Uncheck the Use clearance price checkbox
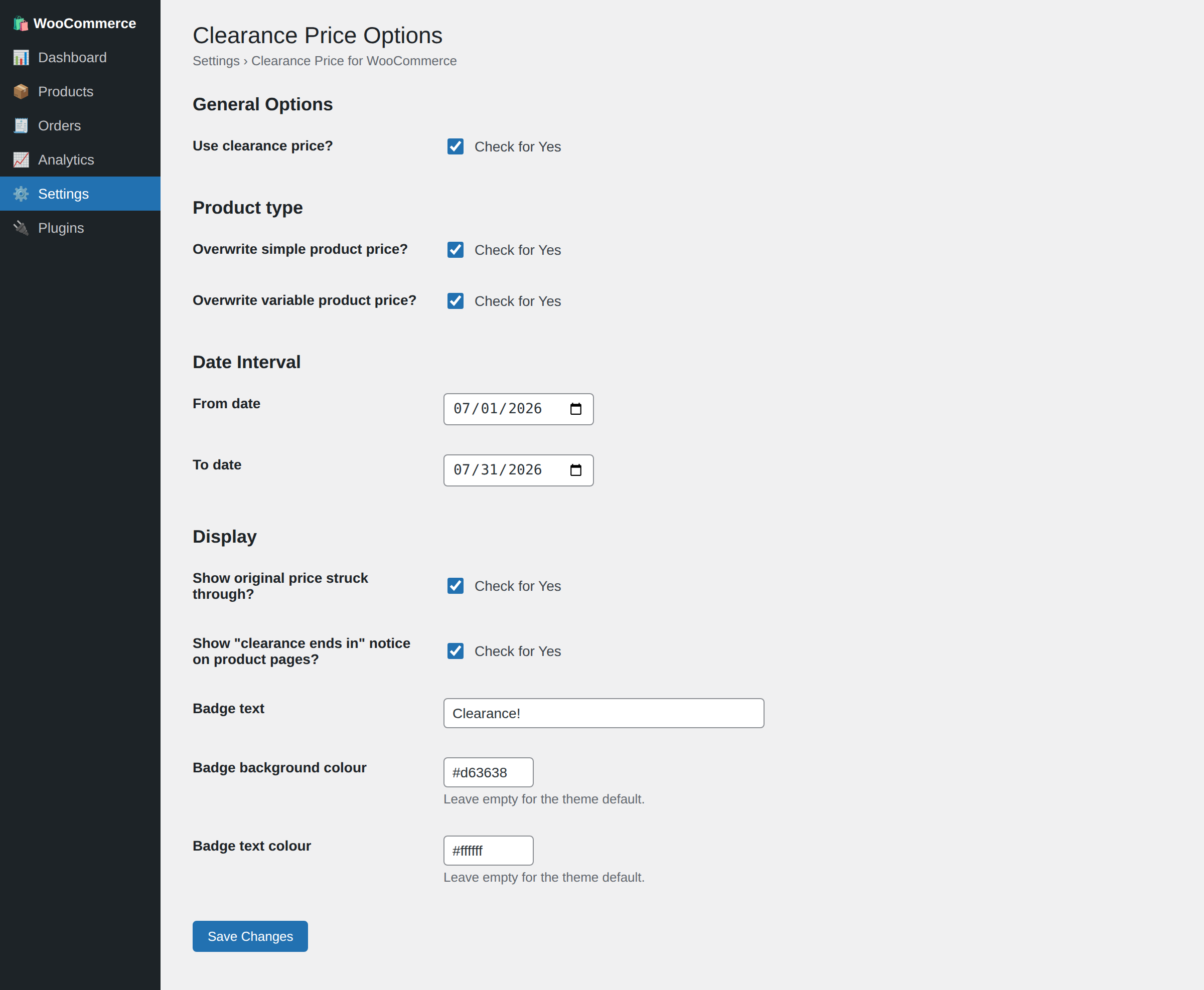 pyautogui.click(x=455, y=146)
